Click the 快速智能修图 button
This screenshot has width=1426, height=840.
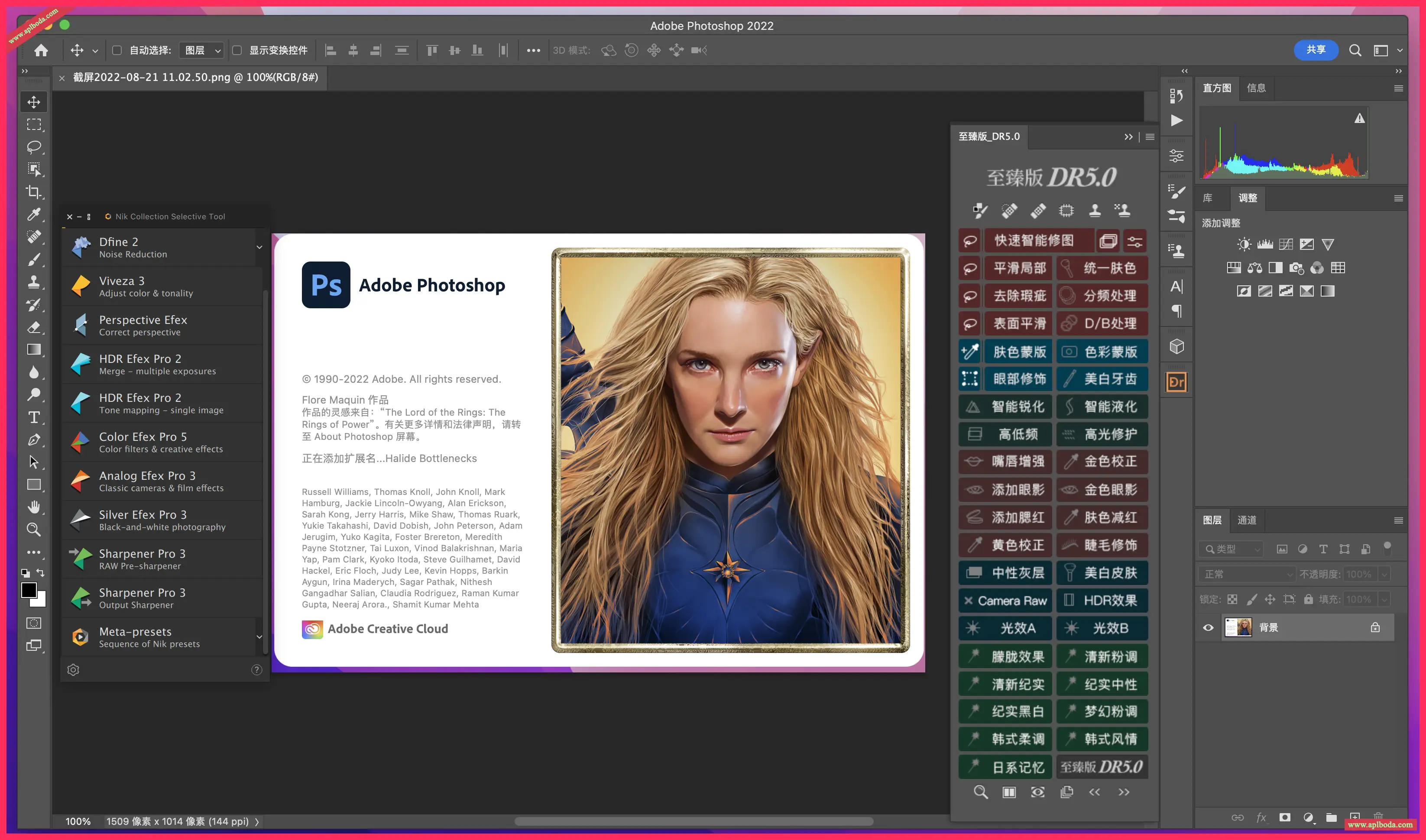click(1034, 241)
